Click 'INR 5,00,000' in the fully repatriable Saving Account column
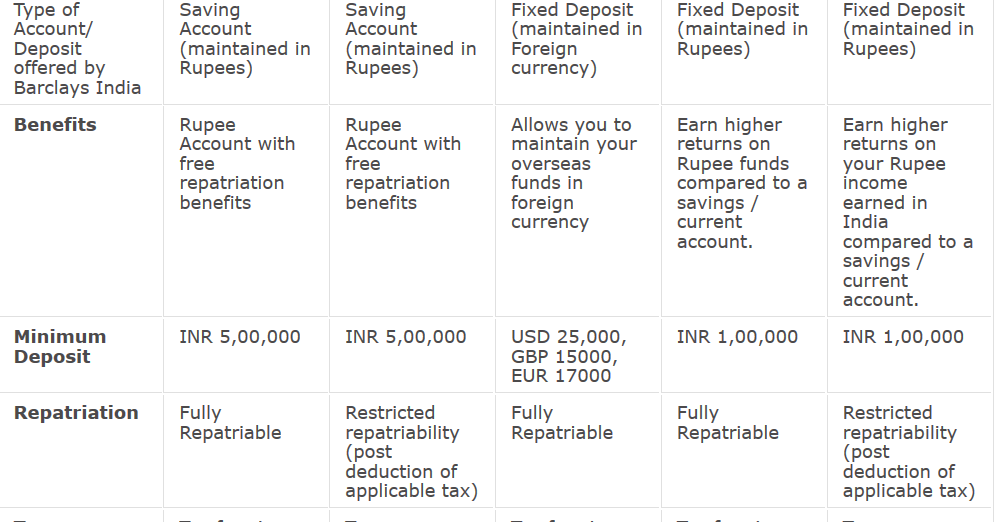This screenshot has height=522, width=995. [x=239, y=337]
